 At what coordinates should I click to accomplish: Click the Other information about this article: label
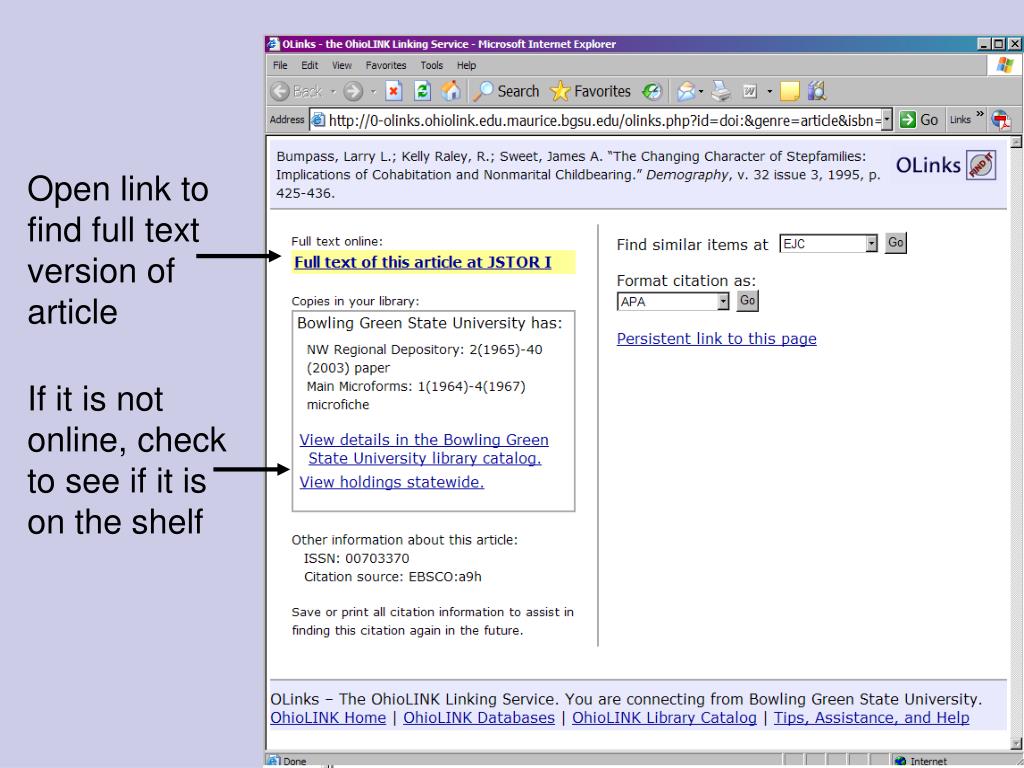[404, 540]
